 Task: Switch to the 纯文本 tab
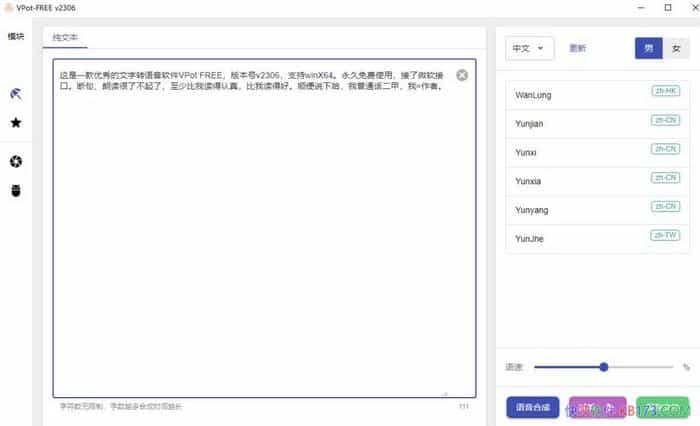coord(65,38)
